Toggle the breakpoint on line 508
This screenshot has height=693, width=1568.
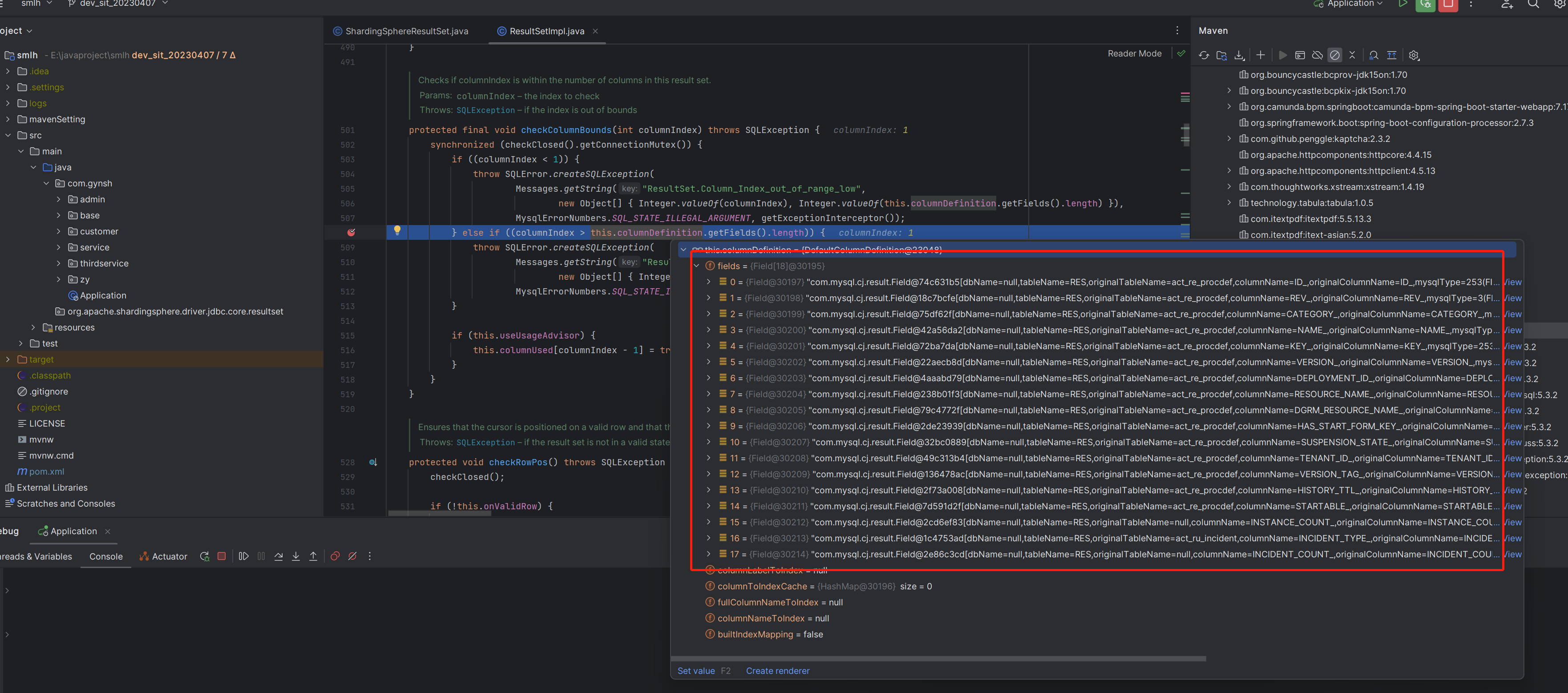(351, 233)
